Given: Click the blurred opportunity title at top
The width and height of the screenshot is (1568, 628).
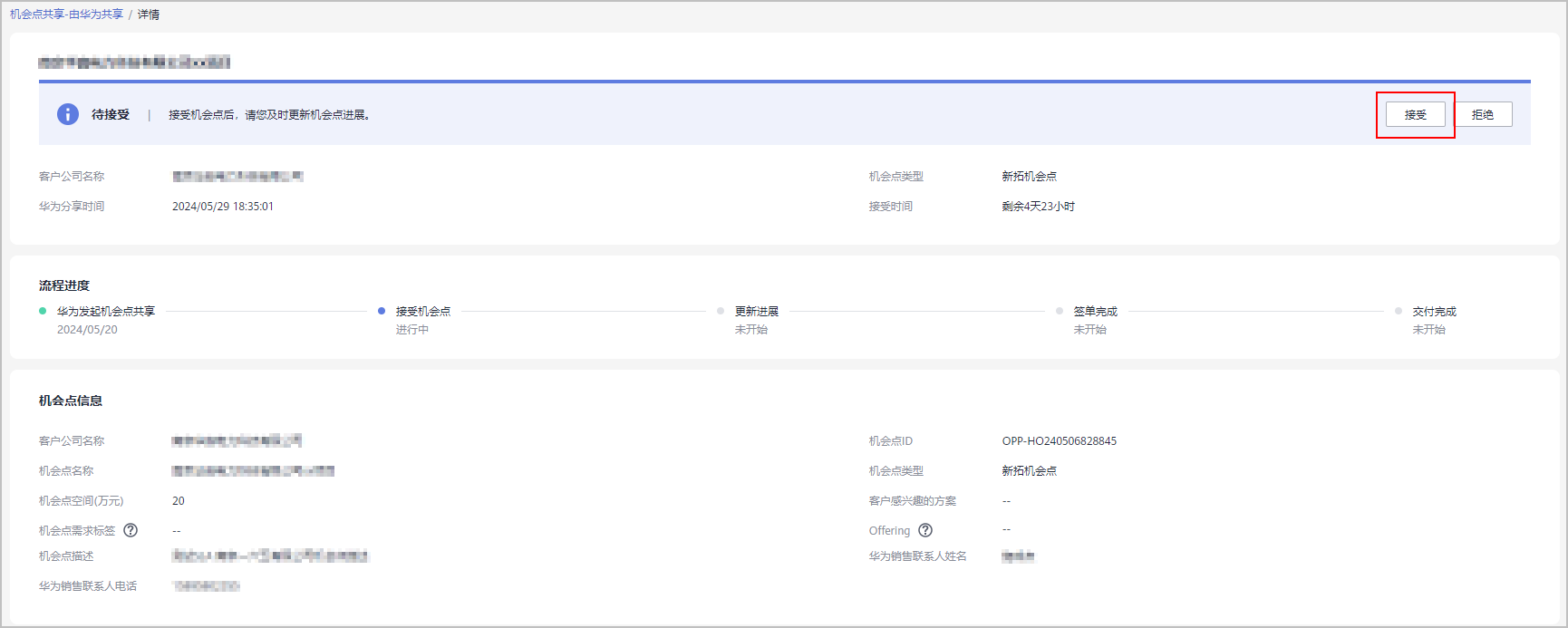Looking at the screenshot, I should click(x=134, y=63).
